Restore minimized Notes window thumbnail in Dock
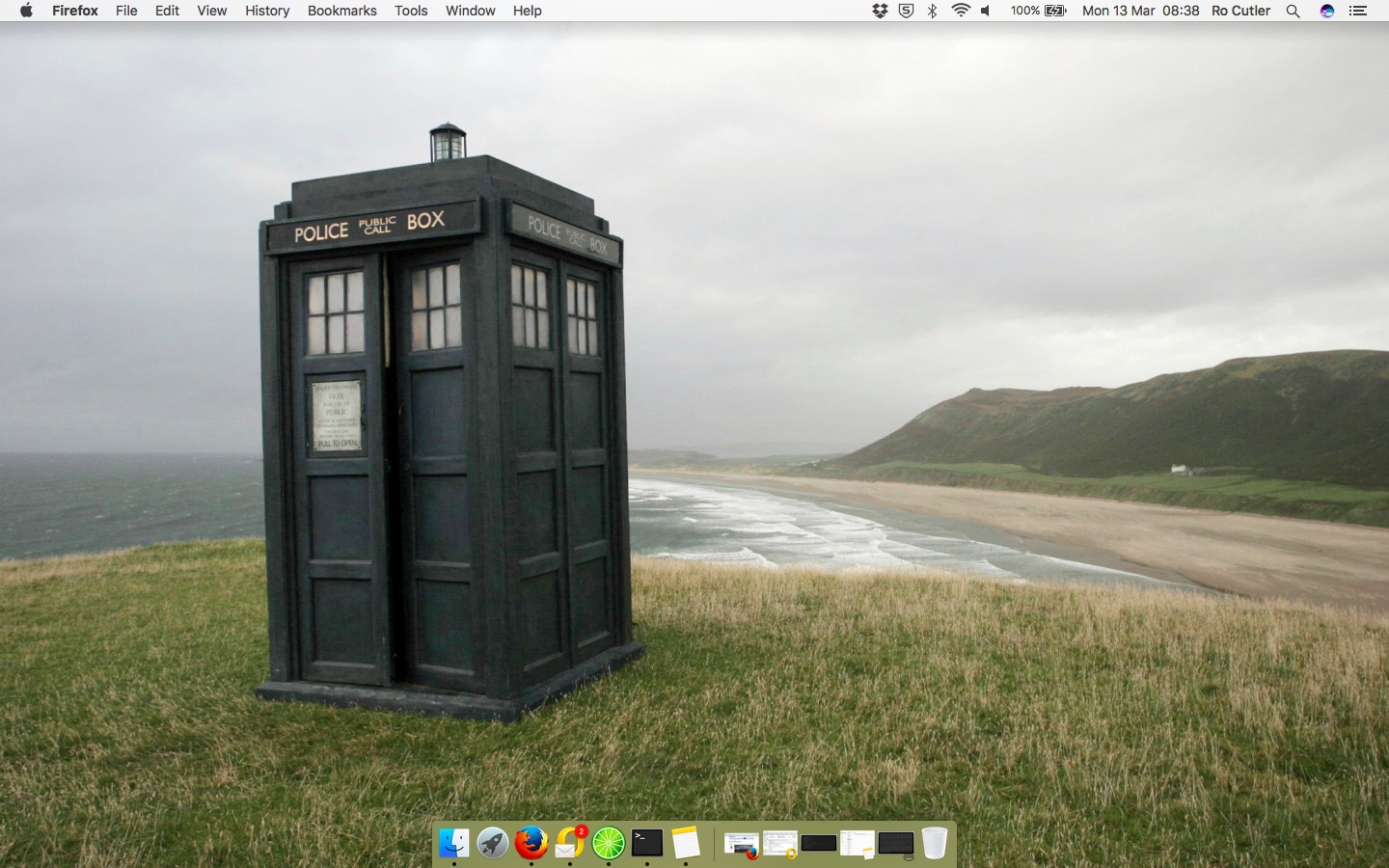 click(858, 845)
